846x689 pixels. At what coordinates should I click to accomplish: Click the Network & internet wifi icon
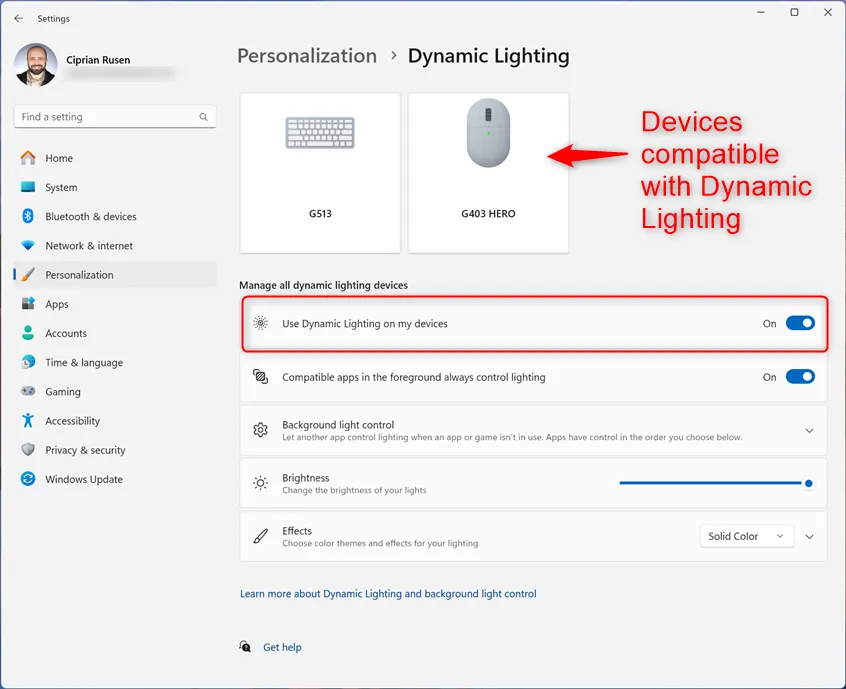[28, 246]
